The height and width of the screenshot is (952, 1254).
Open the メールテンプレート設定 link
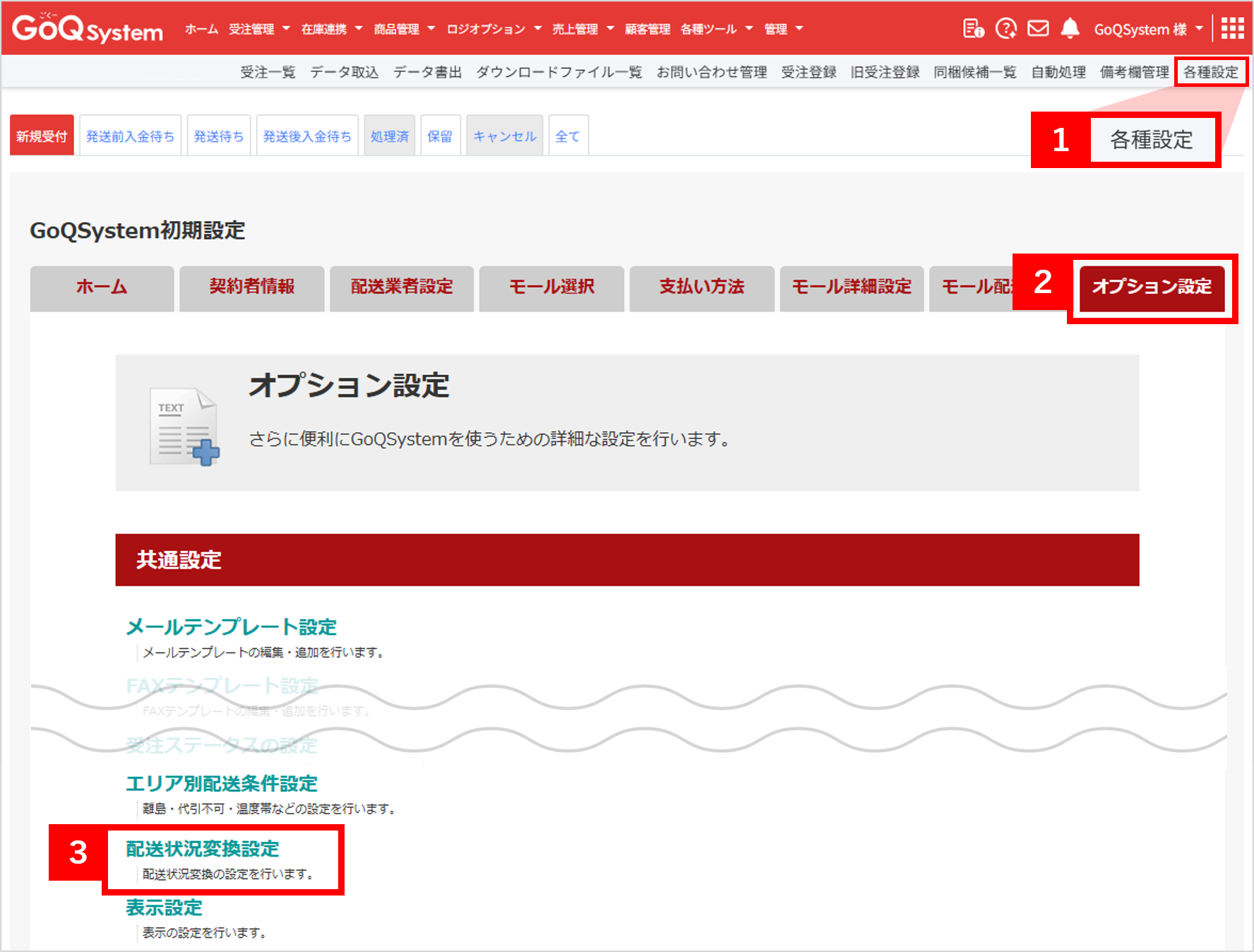click(231, 627)
